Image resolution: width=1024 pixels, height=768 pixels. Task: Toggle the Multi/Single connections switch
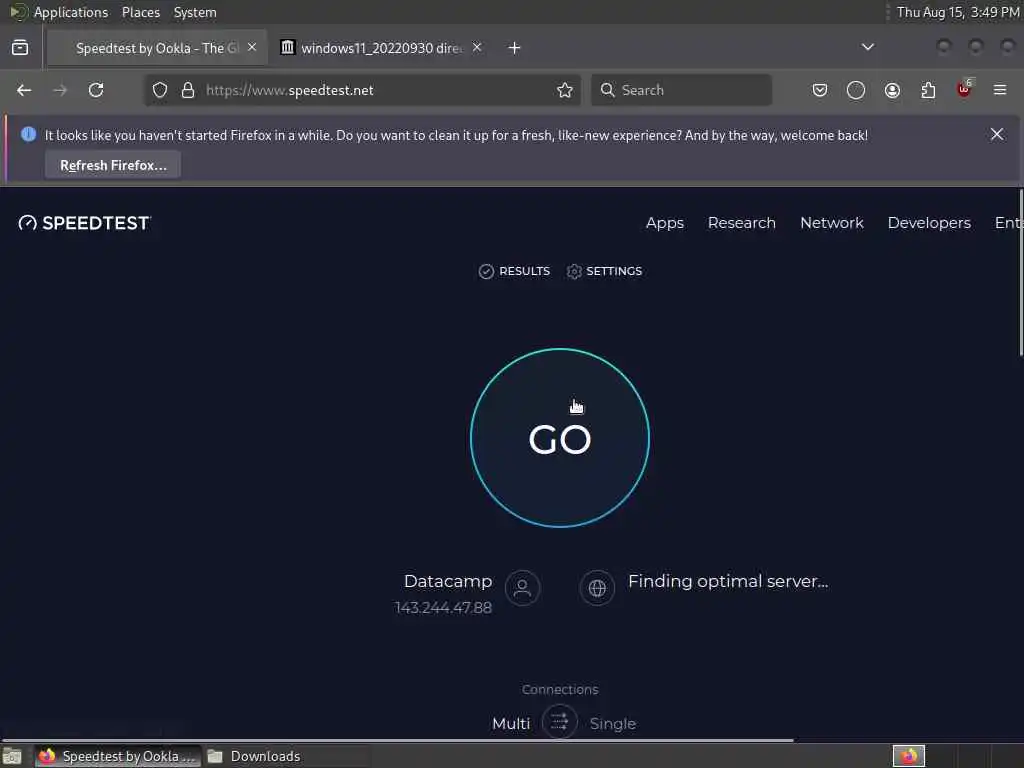click(x=560, y=722)
